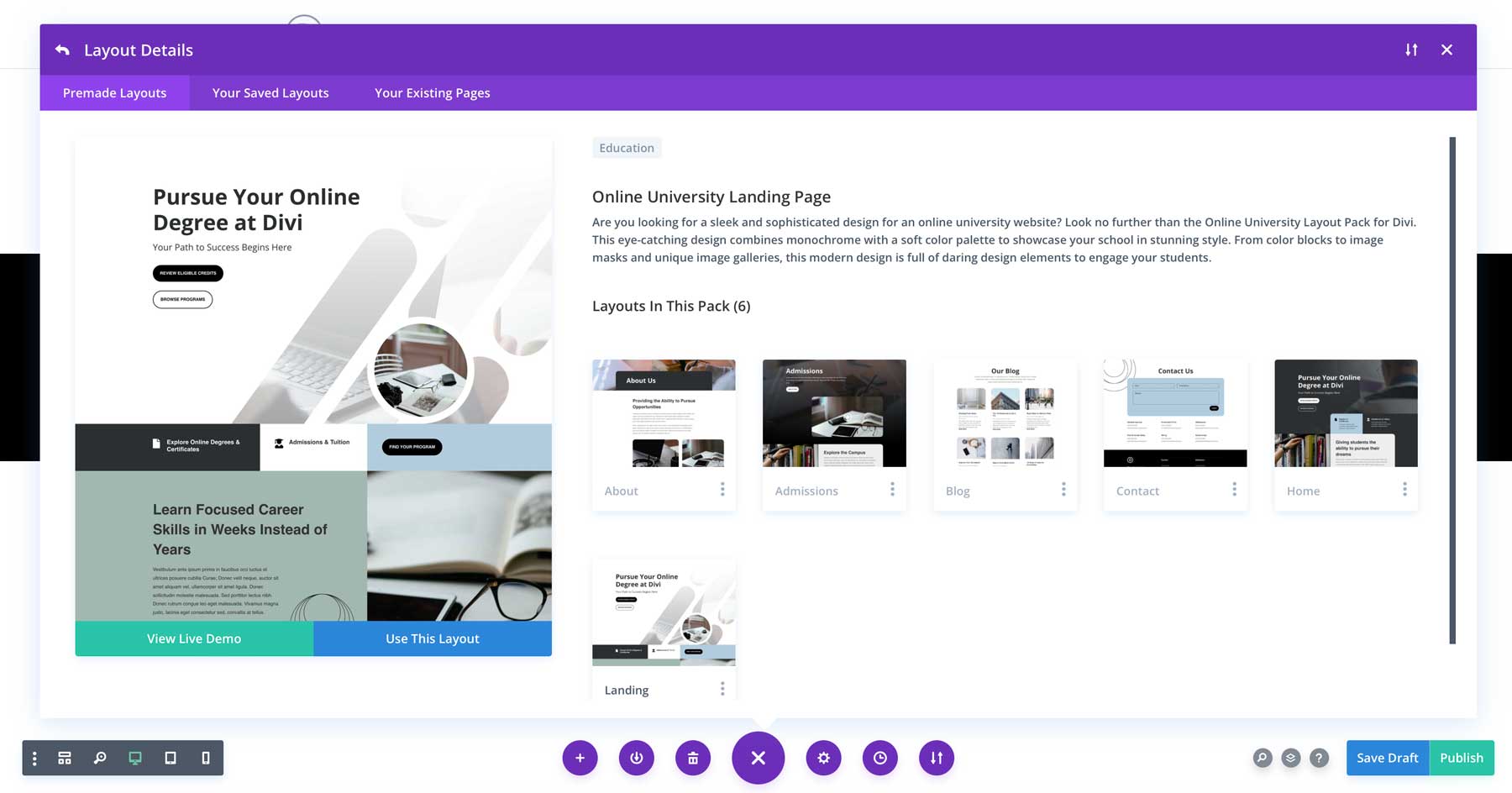Open the editing history clock icon
This screenshot has height=793, width=1512.
879,758
